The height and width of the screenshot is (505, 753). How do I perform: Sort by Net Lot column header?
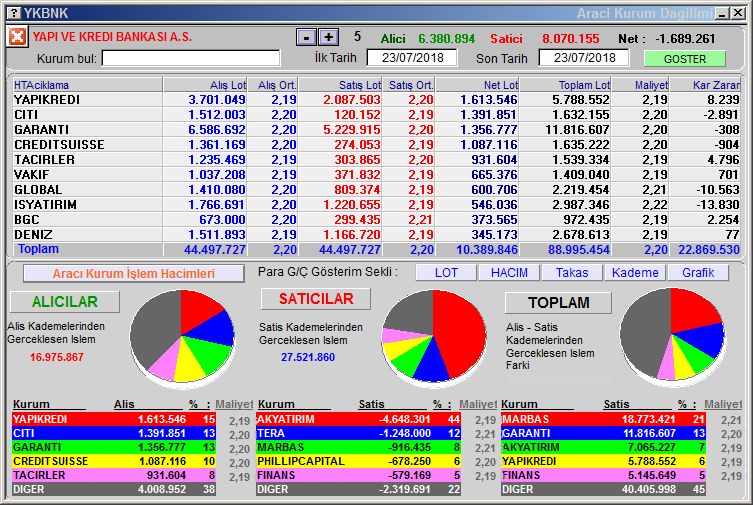(477, 85)
